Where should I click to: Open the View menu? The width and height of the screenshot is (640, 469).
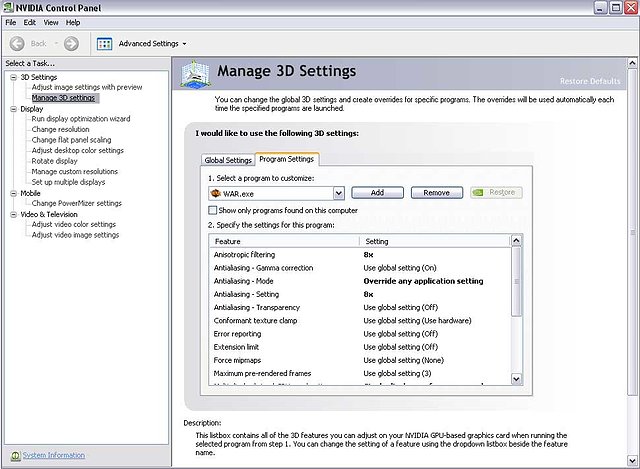pos(50,22)
